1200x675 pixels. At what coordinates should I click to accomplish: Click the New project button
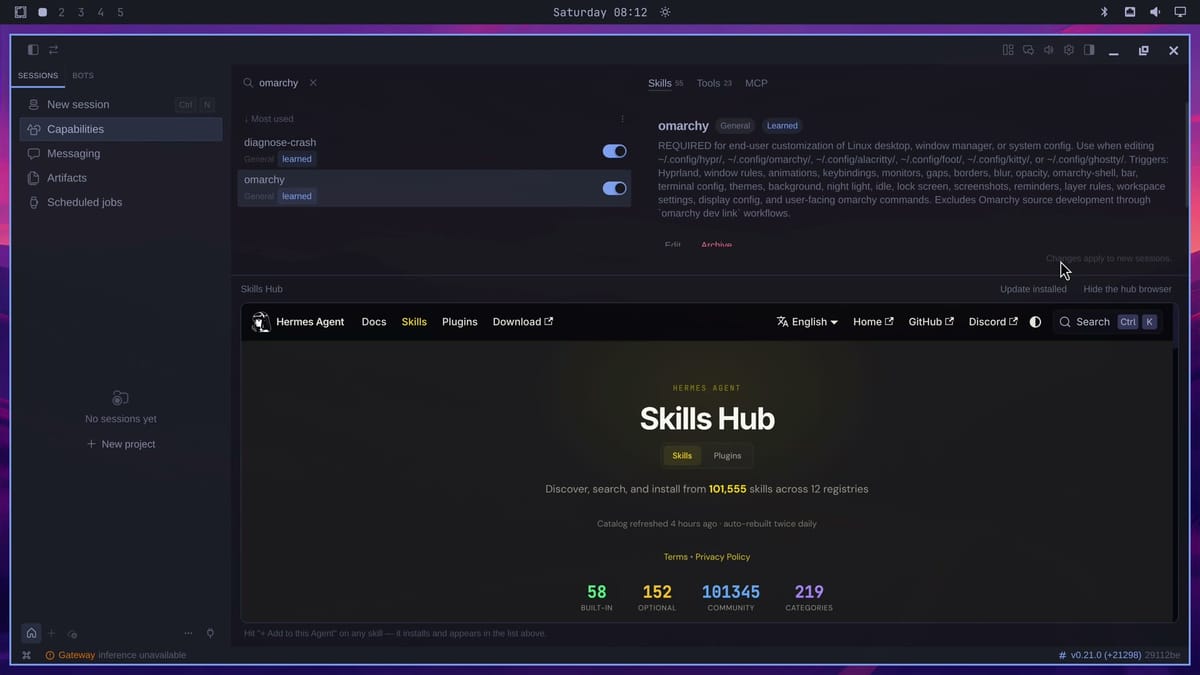point(121,444)
